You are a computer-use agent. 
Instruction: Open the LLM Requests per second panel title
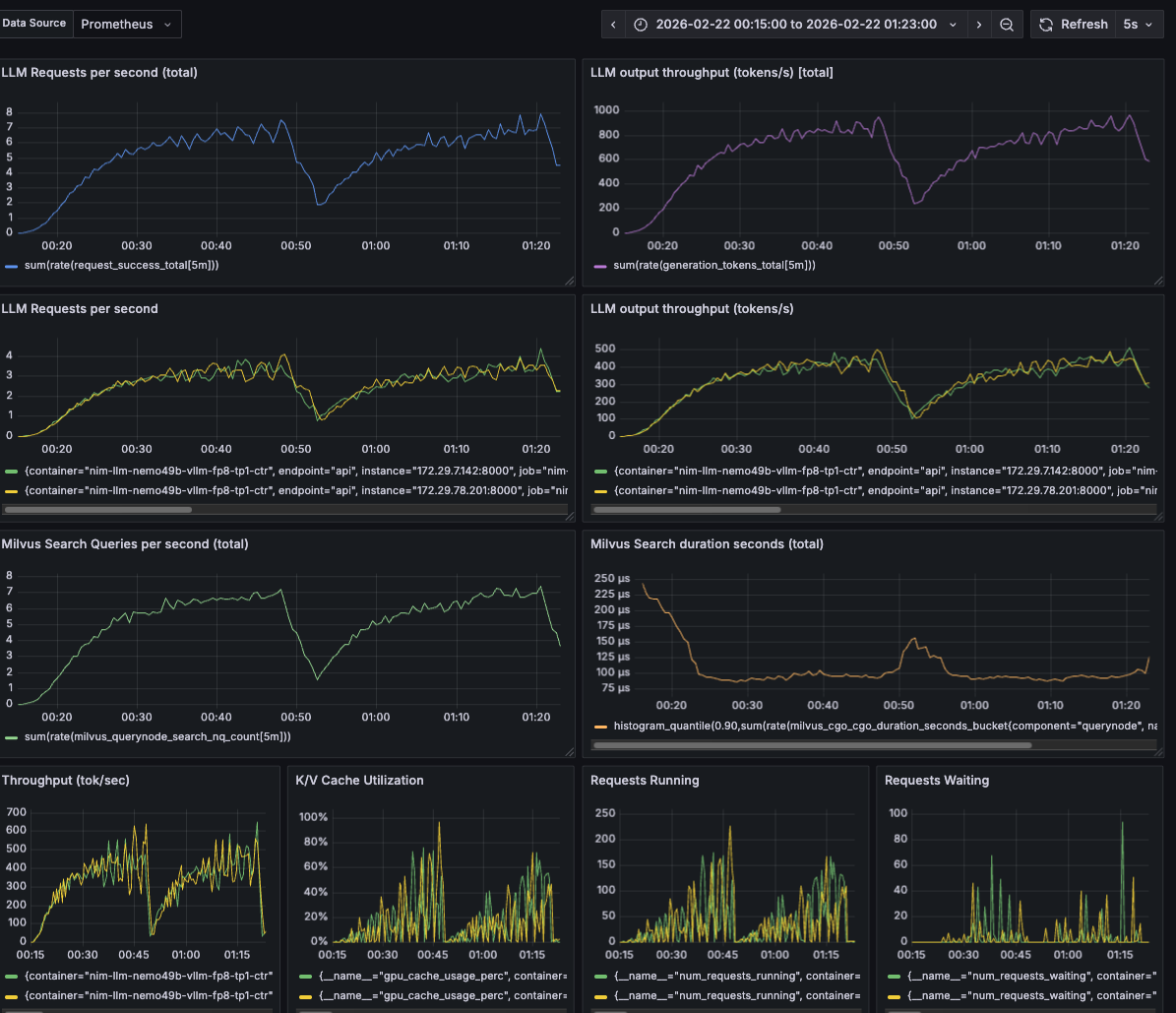pyautogui.click(x=80, y=309)
